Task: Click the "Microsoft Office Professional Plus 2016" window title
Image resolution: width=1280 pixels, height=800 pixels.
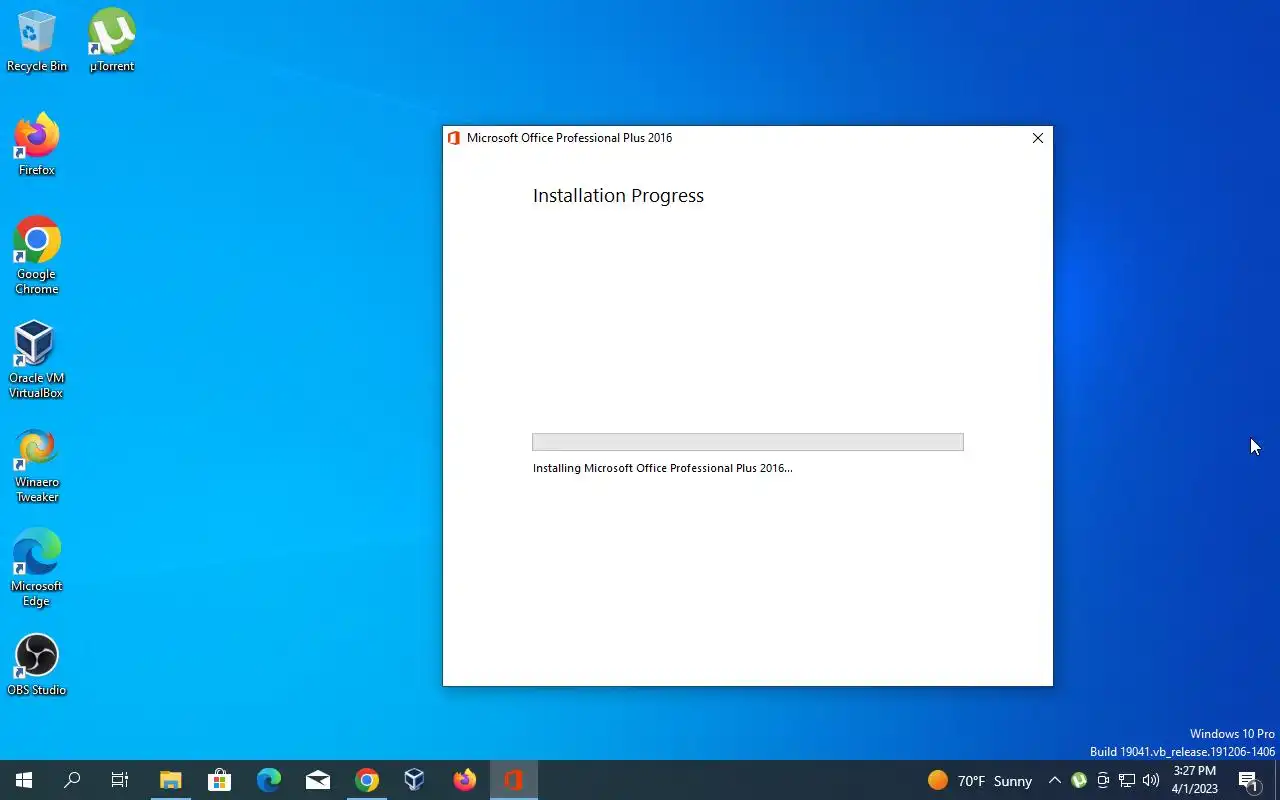Action: (x=569, y=138)
